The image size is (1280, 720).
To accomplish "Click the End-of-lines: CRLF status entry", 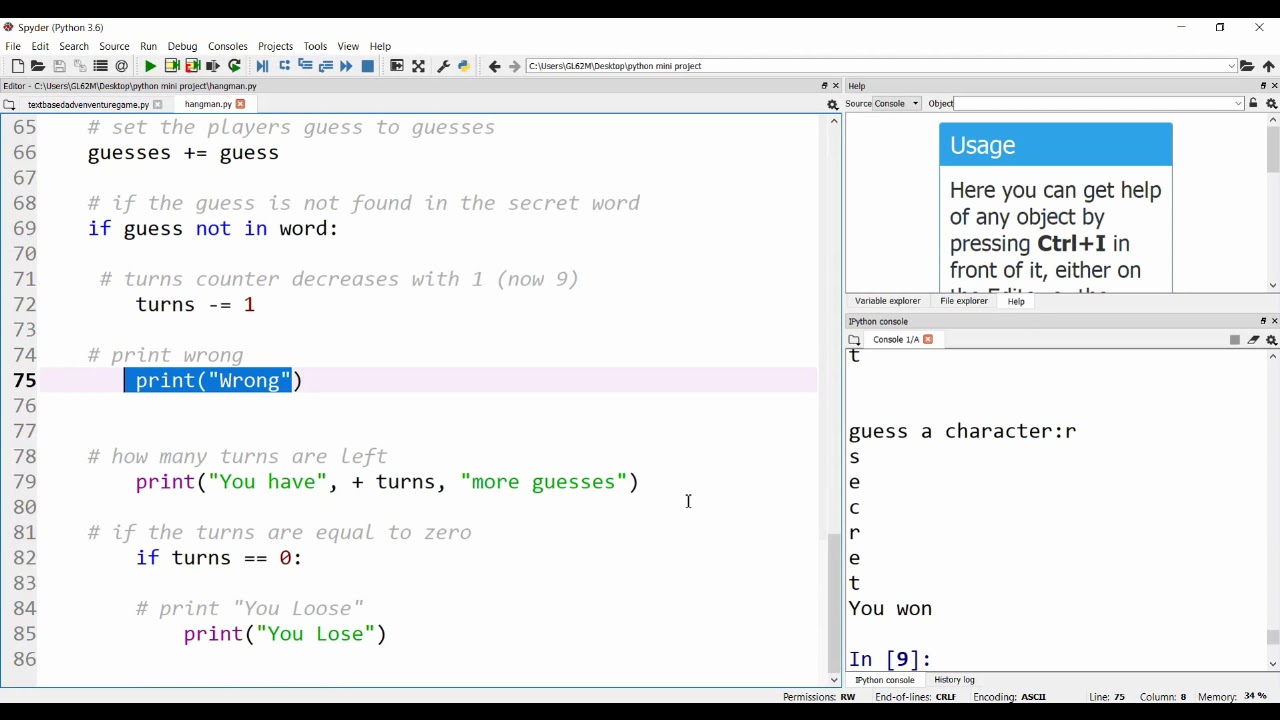I will point(915,697).
